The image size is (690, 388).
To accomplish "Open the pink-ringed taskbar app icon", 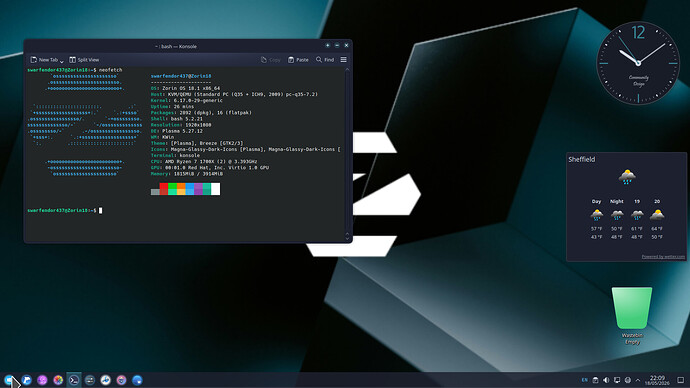I will [x=121, y=380].
